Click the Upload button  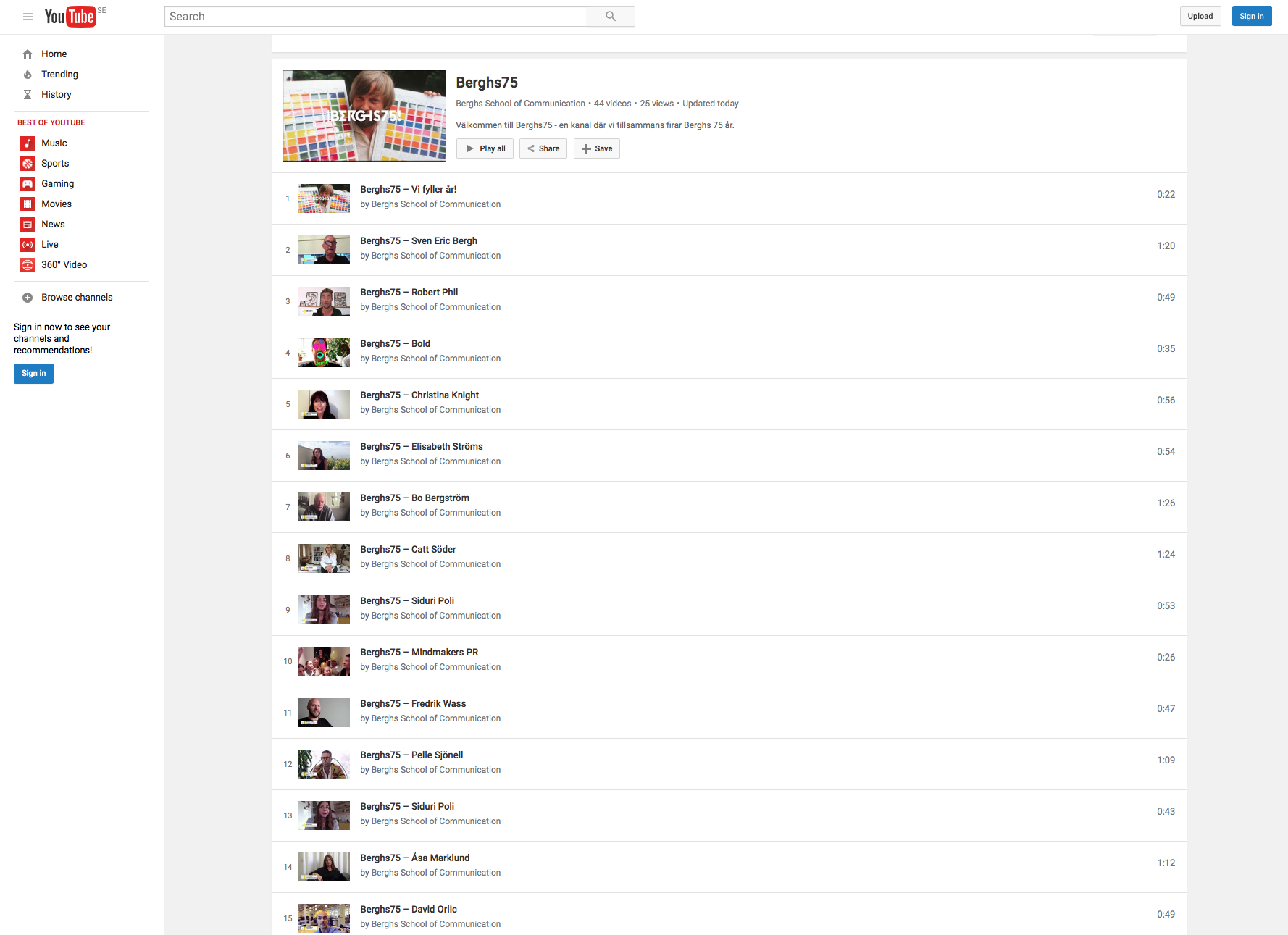1200,16
